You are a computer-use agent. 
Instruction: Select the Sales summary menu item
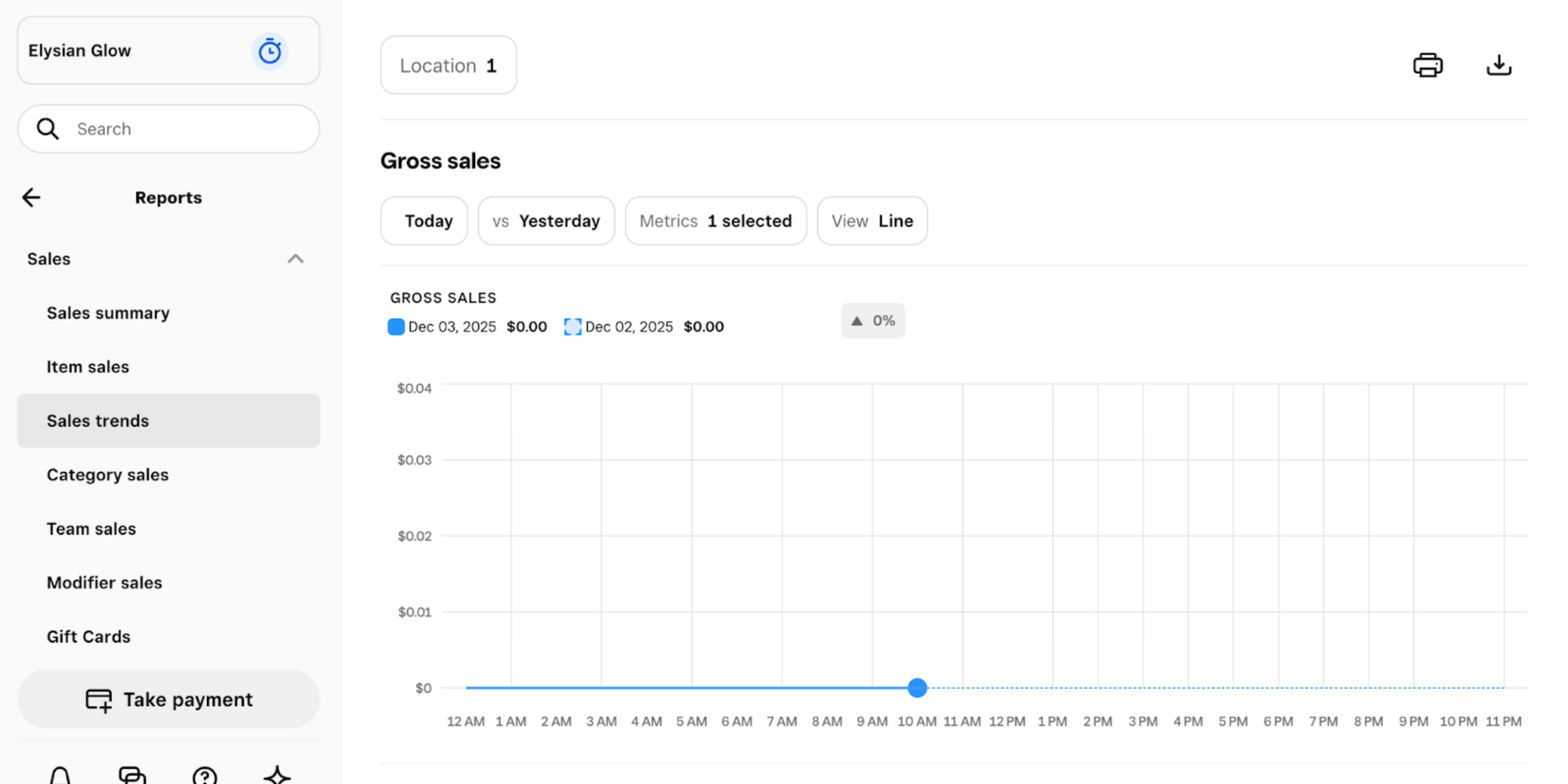tap(108, 313)
